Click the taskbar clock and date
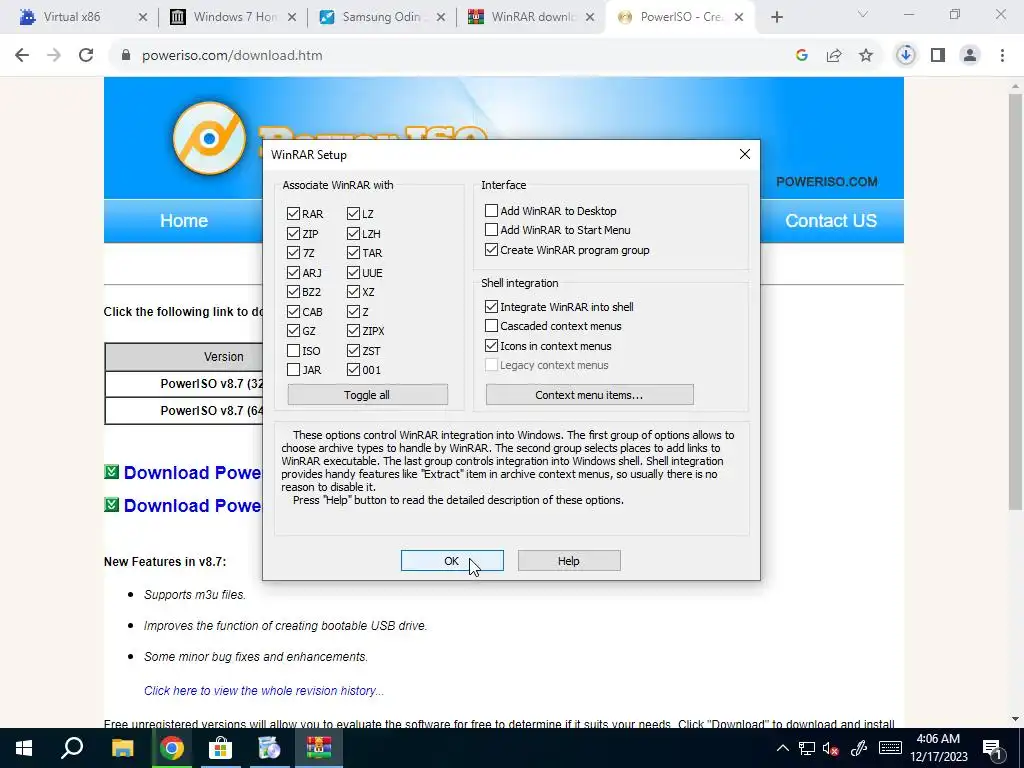1024x768 pixels. tap(938, 748)
